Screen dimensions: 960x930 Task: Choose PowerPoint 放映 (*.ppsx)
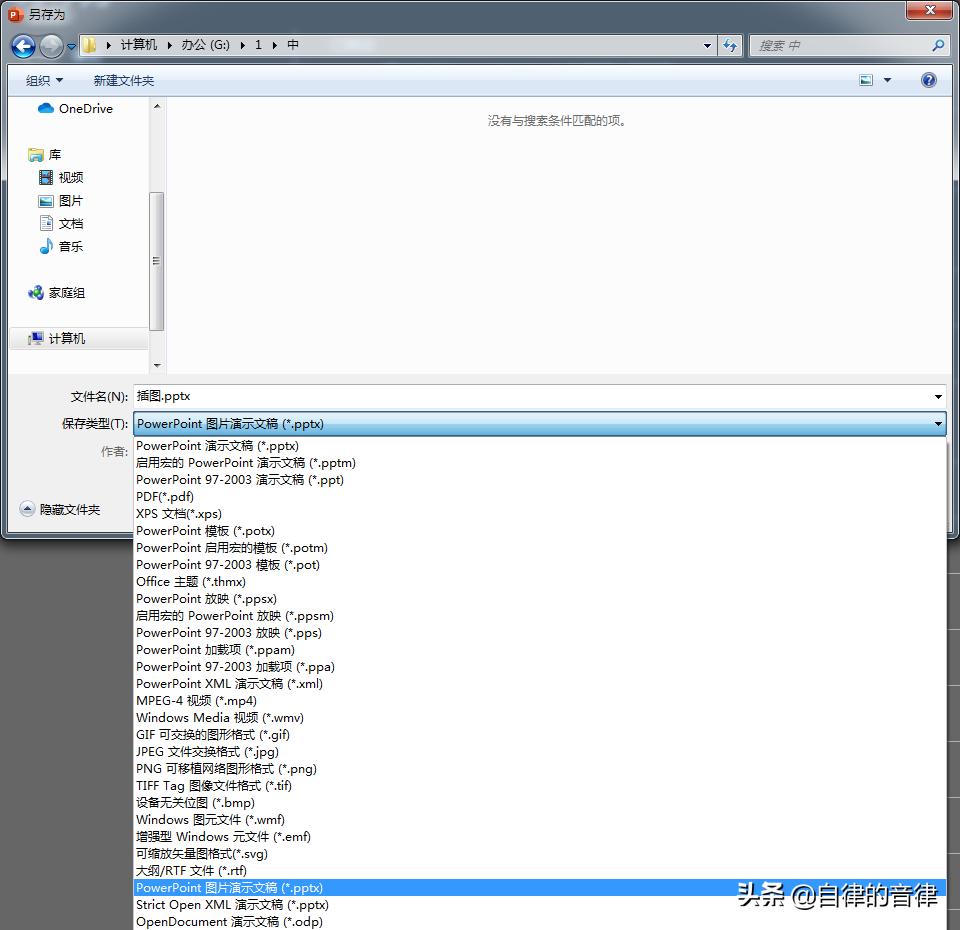coord(539,599)
